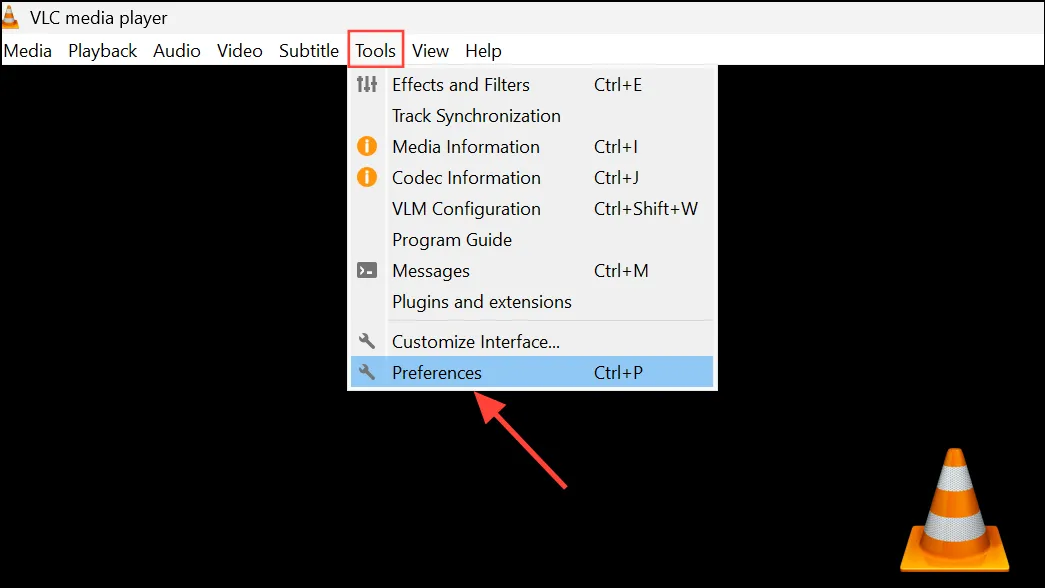Image resolution: width=1045 pixels, height=588 pixels.
Task: Choose Program Guide menu entry
Action: pos(532,240)
